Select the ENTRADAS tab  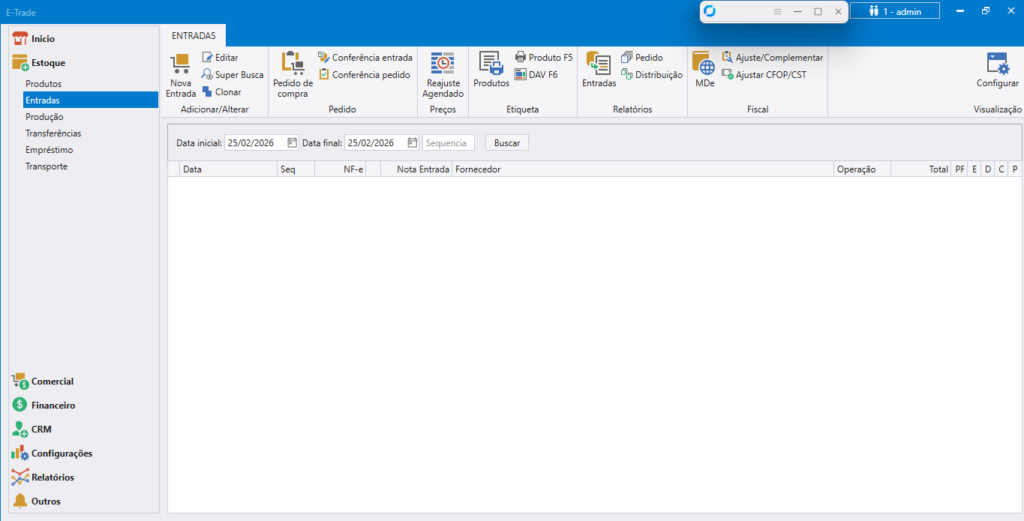(x=193, y=35)
